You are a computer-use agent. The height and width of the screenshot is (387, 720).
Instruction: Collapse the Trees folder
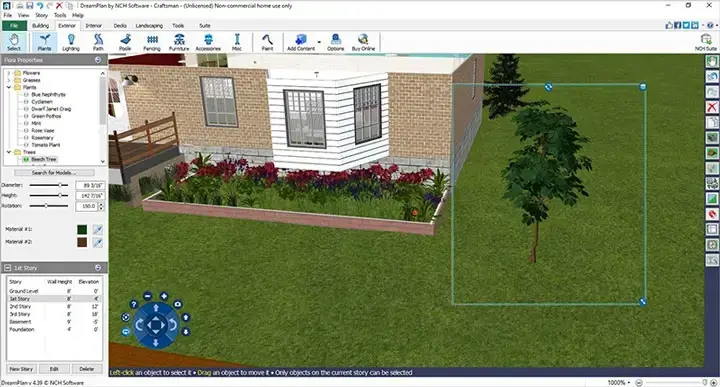coord(9,152)
